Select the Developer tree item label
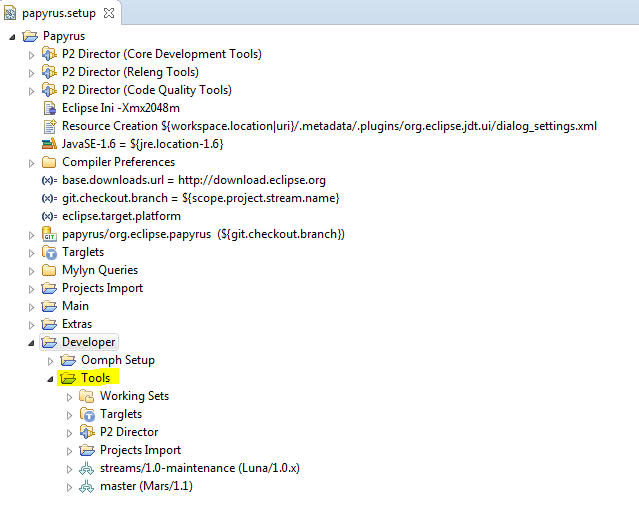 (x=88, y=342)
